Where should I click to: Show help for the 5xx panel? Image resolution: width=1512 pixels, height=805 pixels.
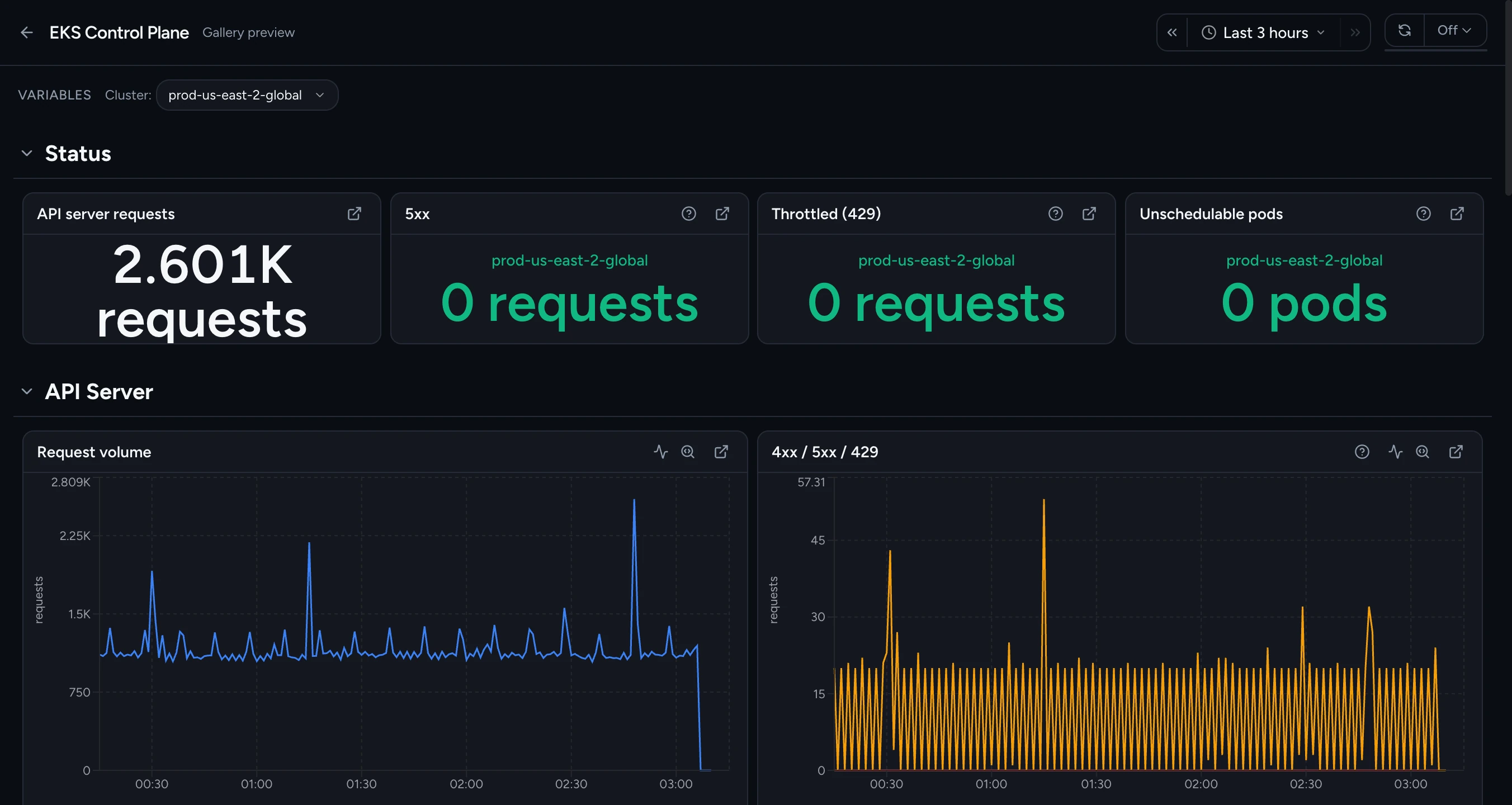688,214
